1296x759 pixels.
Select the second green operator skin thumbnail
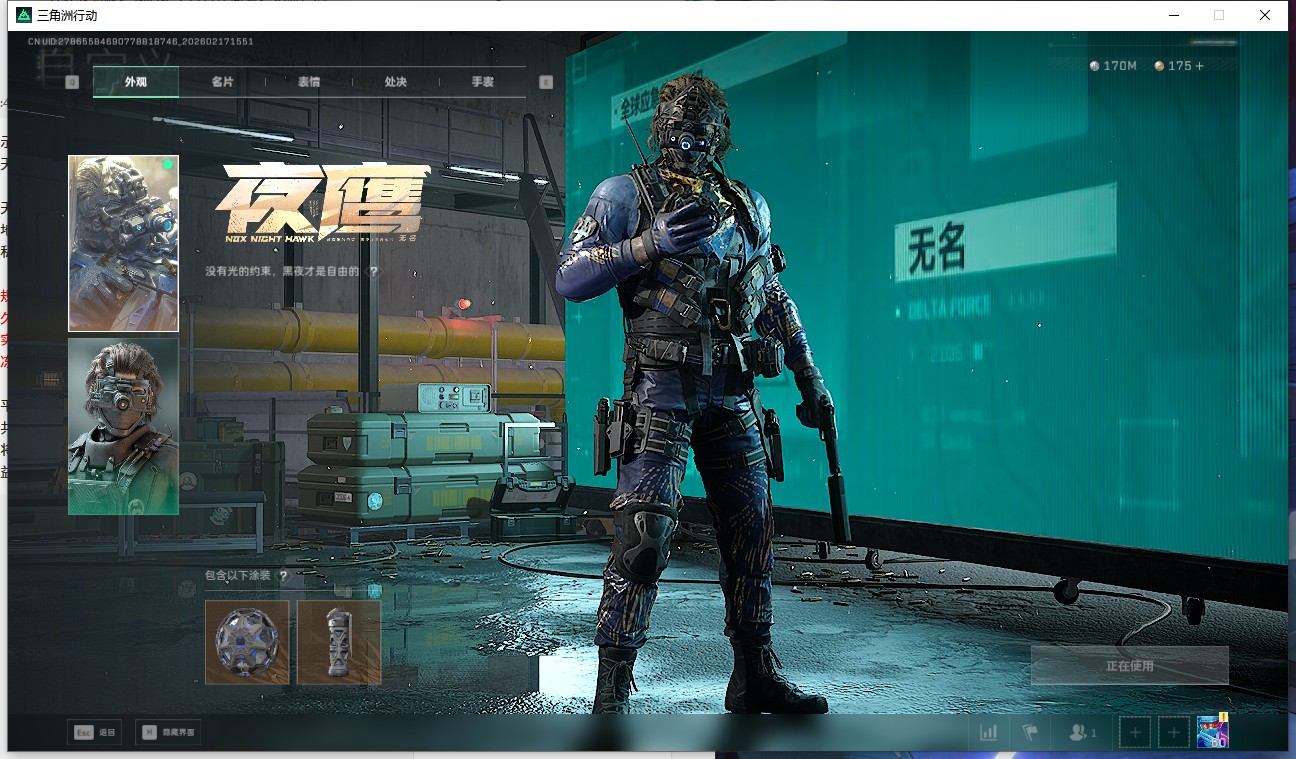tap(123, 426)
